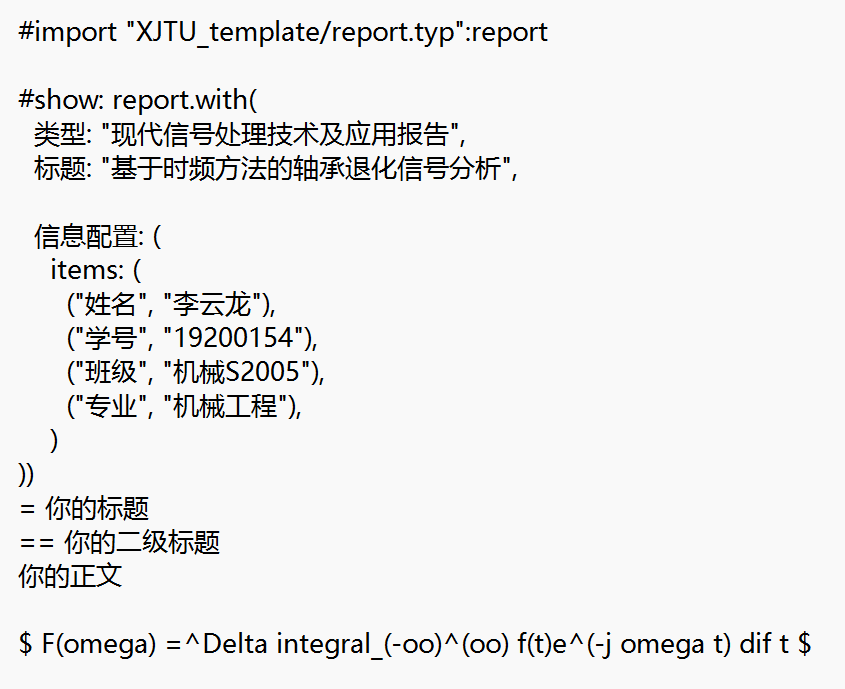
Task: Select the name value "李云龙"
Action: click(x=217, y=304)
